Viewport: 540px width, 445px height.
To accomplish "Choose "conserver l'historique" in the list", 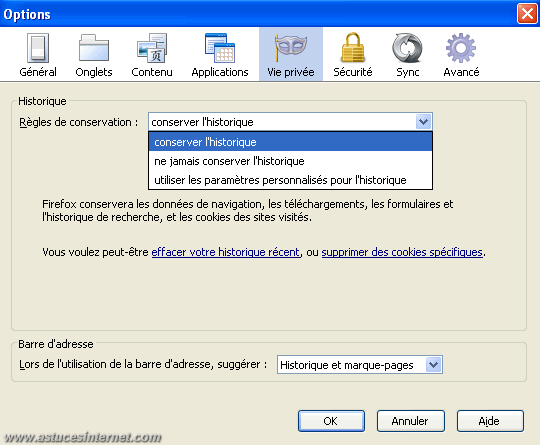I will pos(290,142).
